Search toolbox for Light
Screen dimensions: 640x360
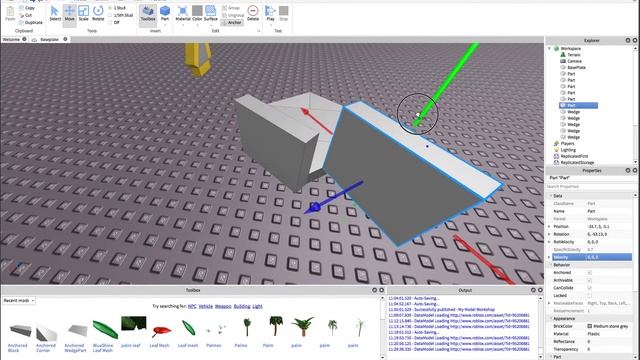pyautogui.click(x=257, y=306)
